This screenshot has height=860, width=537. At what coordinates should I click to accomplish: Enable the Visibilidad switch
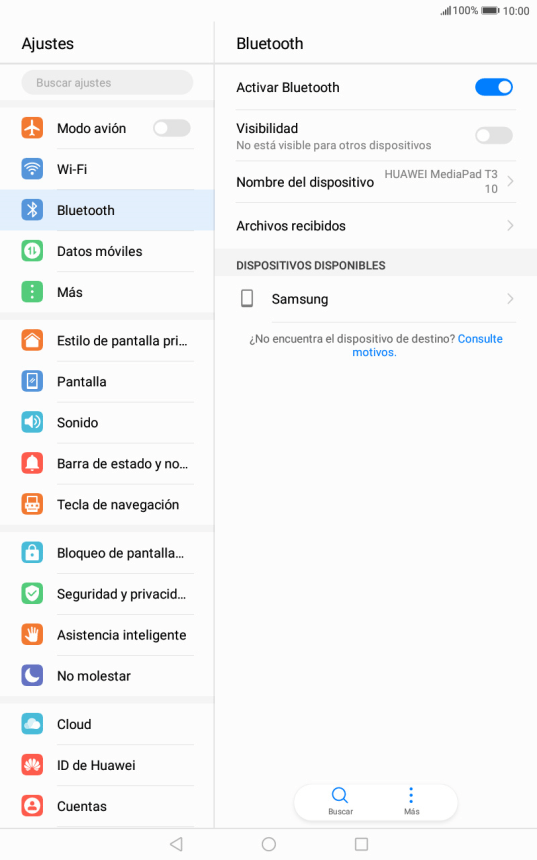point(494,135)
